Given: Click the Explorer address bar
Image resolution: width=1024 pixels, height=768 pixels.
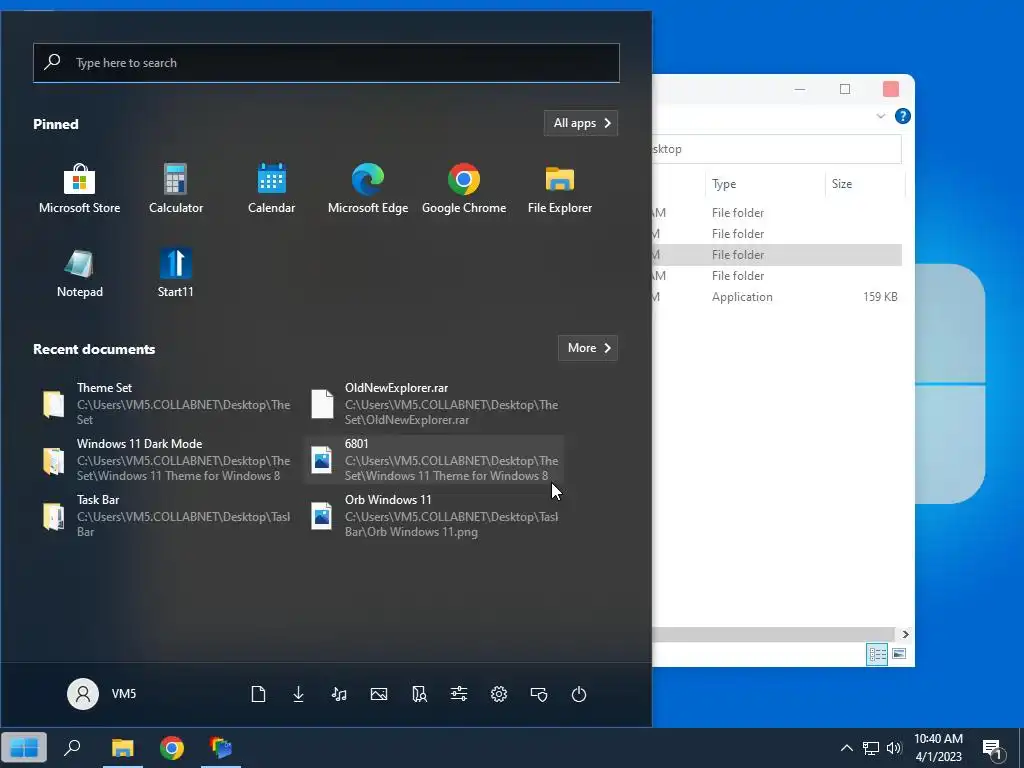Looking at the screenshot, I should point(777,149).
